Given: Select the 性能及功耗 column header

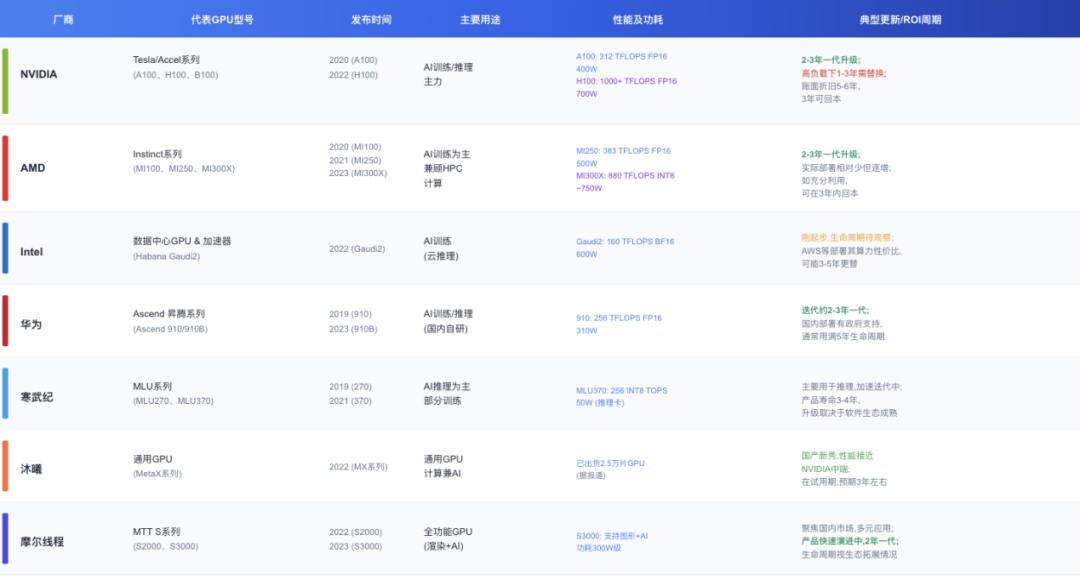Looking at the screenshot, I should (637, 19).
